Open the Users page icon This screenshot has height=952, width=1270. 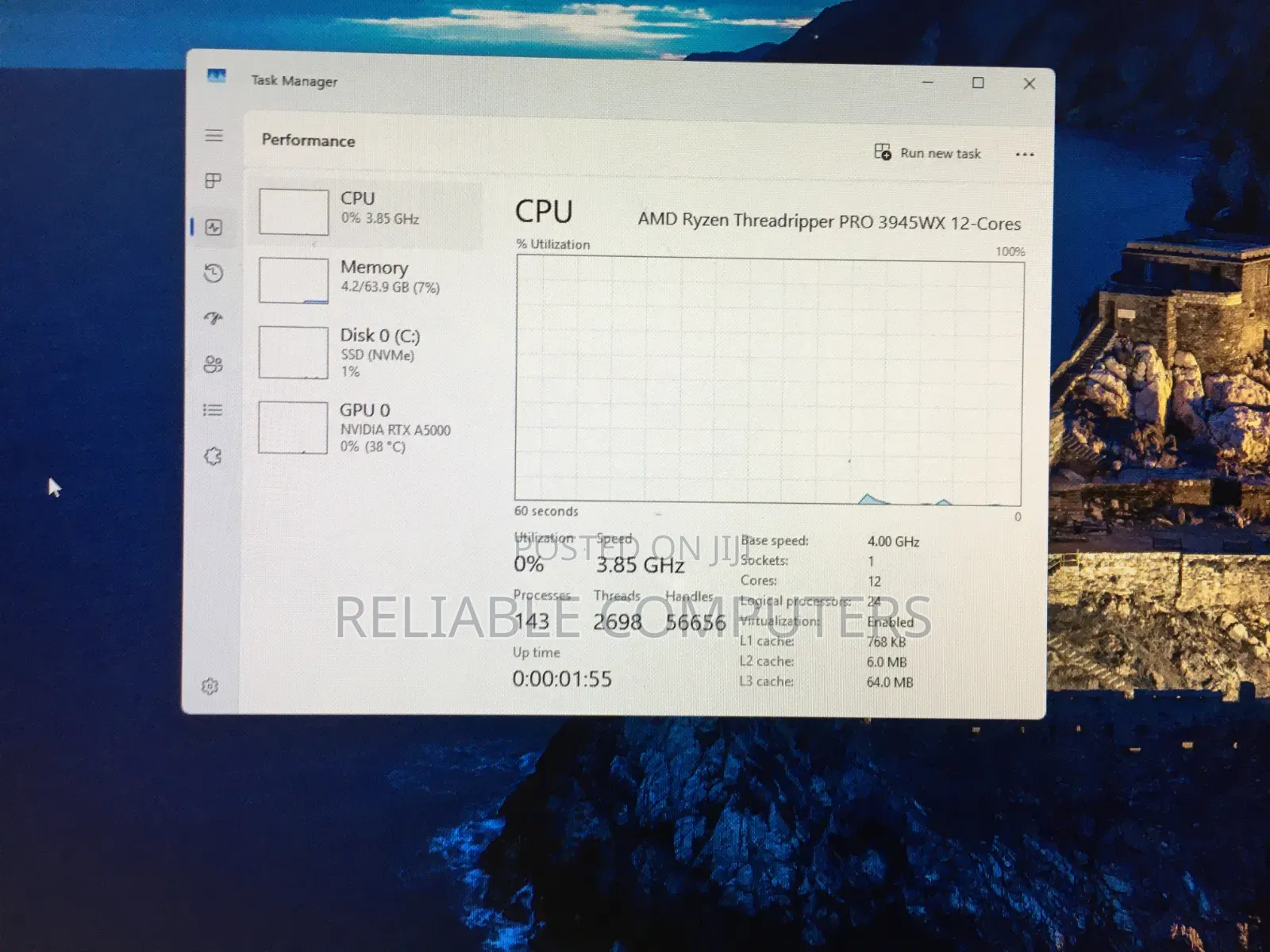point(213,365)
